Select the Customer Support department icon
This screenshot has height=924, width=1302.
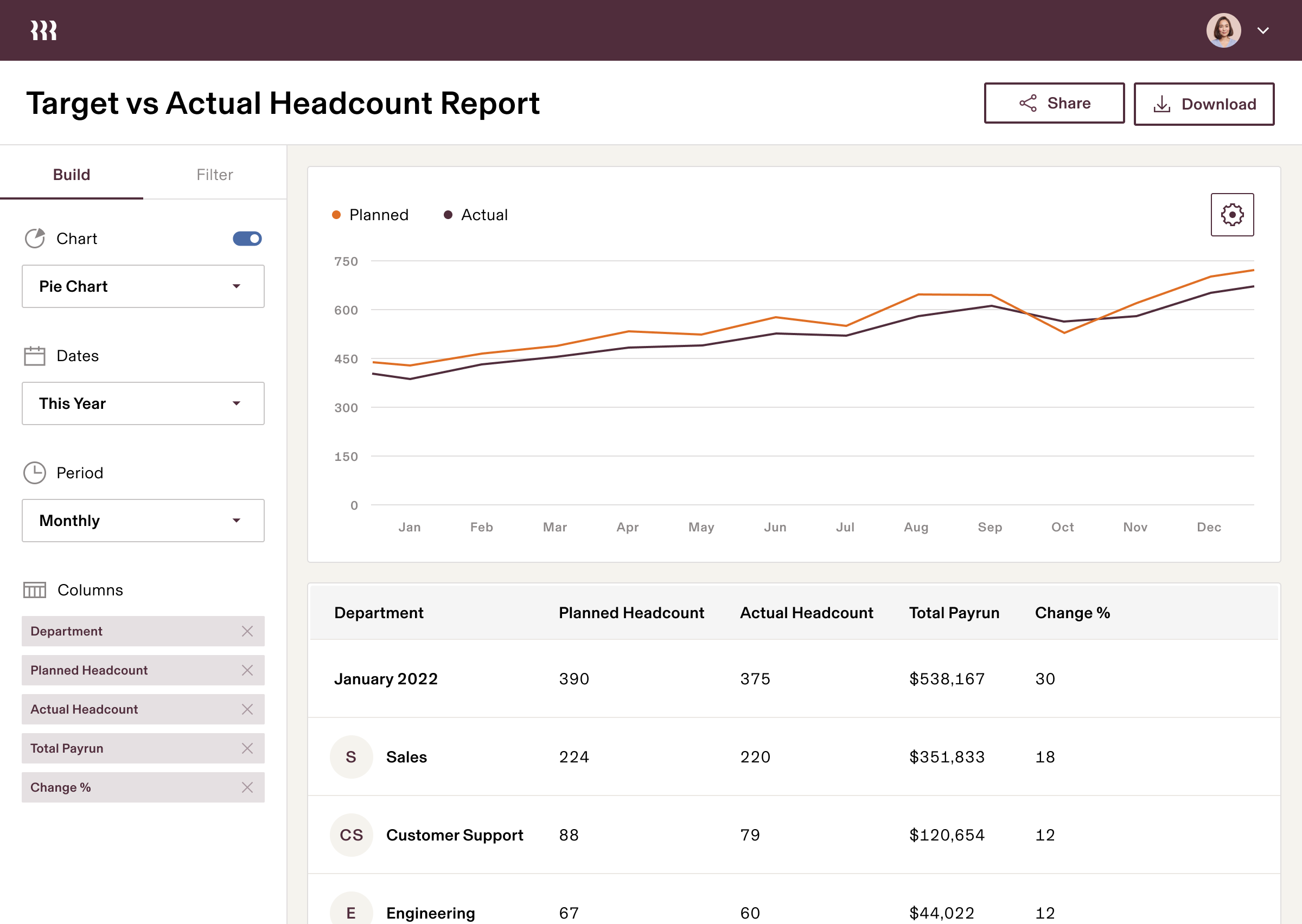(351, 835)
